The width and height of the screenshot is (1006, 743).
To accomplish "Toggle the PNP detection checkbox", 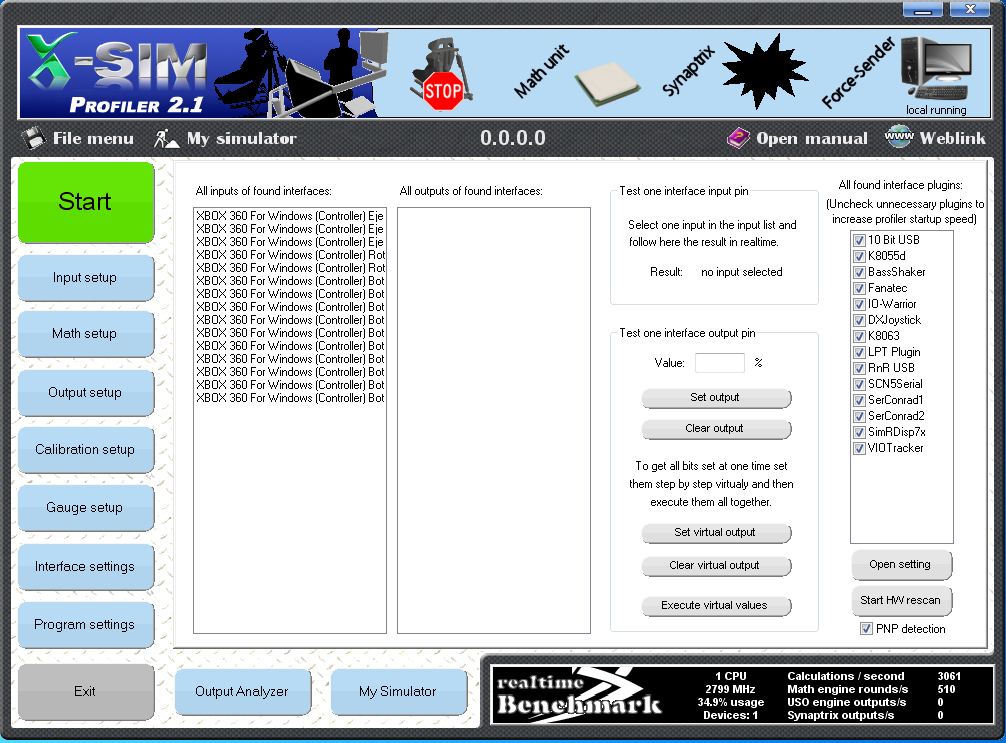I will click(x=866, y=629).
